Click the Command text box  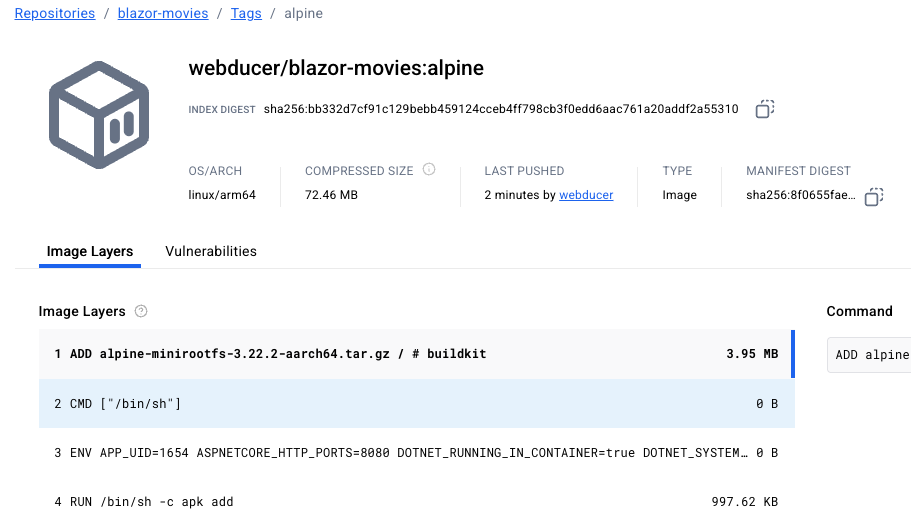pos(870,354)
